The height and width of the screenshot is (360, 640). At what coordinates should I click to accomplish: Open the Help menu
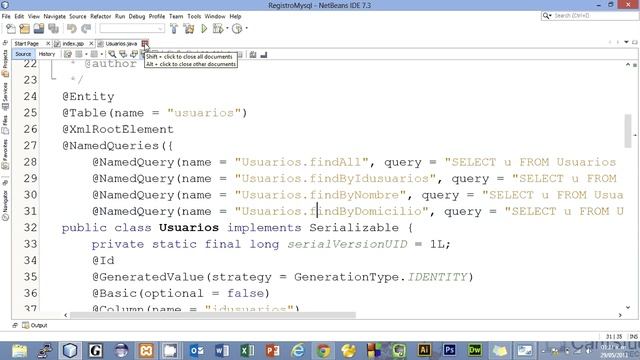(x=235, y=16)
